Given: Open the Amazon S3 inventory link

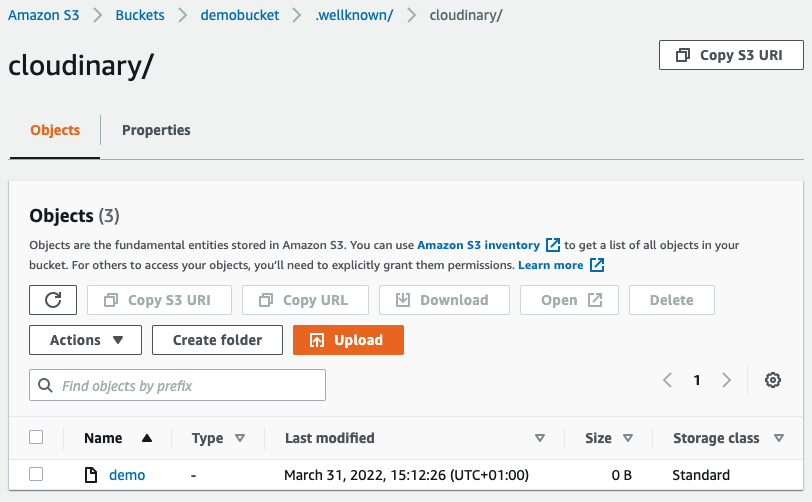Looking at the screenshot, I should tap(478, 245).
